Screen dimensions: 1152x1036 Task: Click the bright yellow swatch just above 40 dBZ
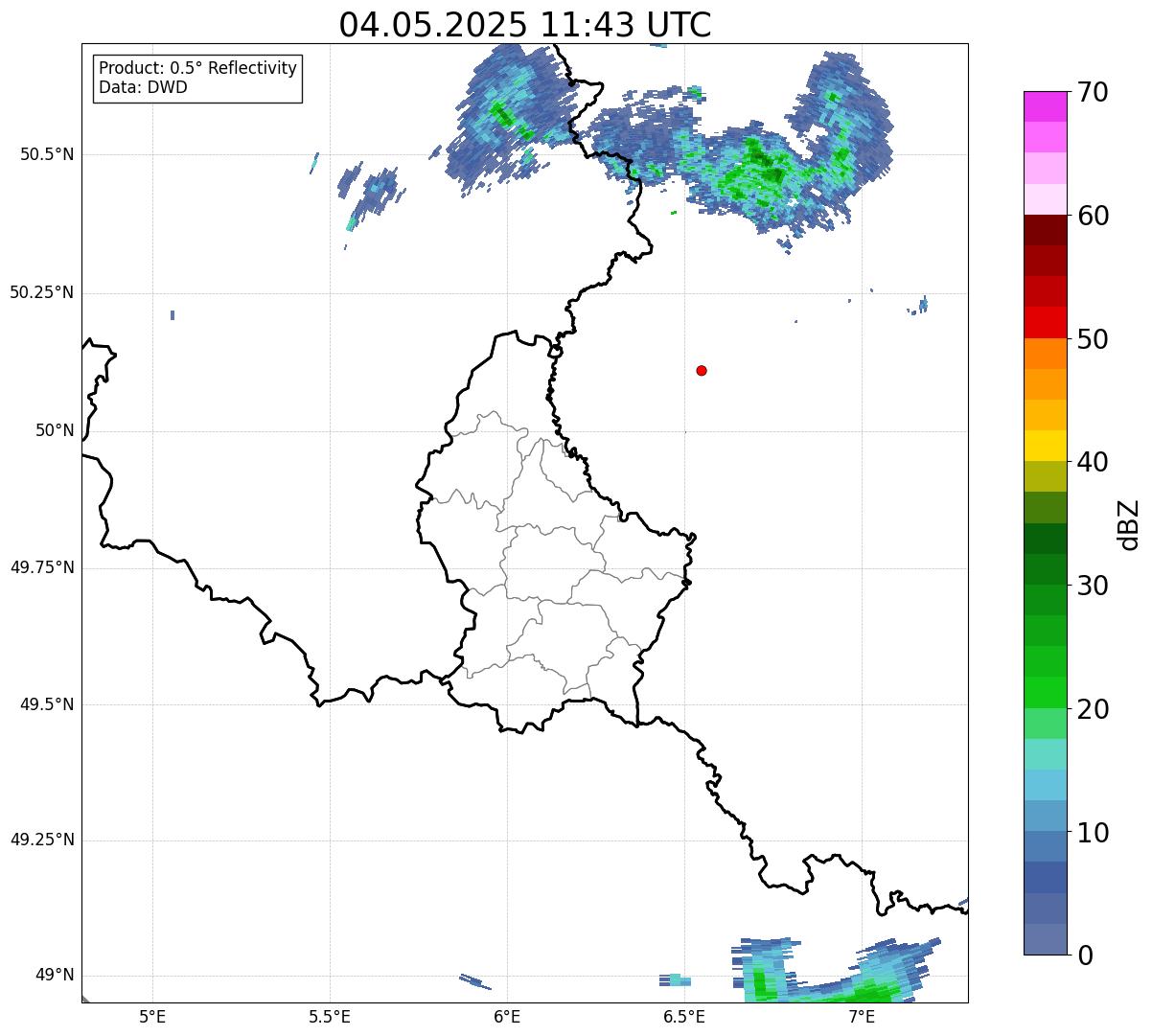click(1046, 446)
